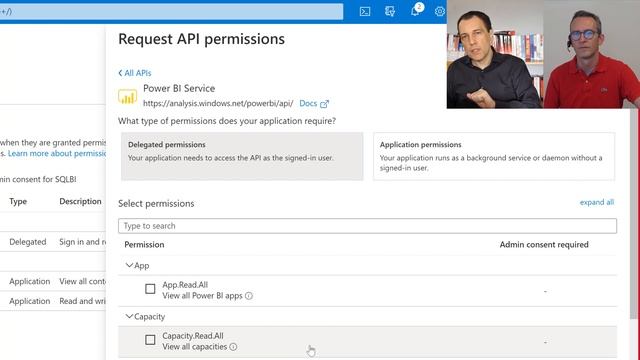Open the Docs link
The height and width of the screenshot is (360, 640).
tap(308, 103)
